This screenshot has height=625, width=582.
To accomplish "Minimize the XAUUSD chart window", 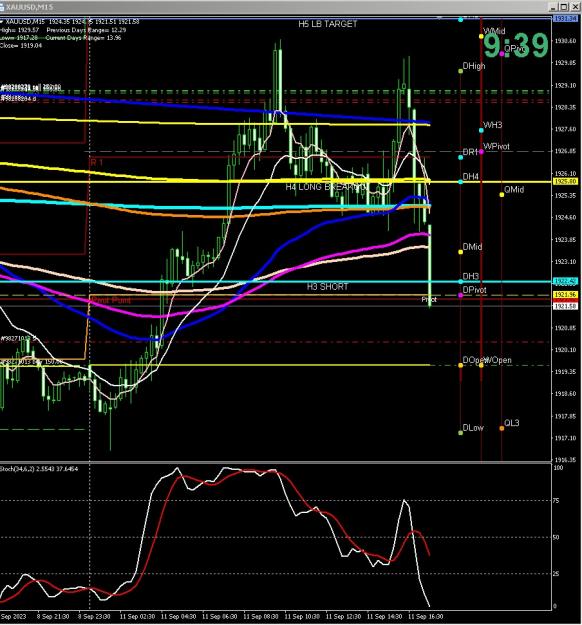I will coord(553,7).
